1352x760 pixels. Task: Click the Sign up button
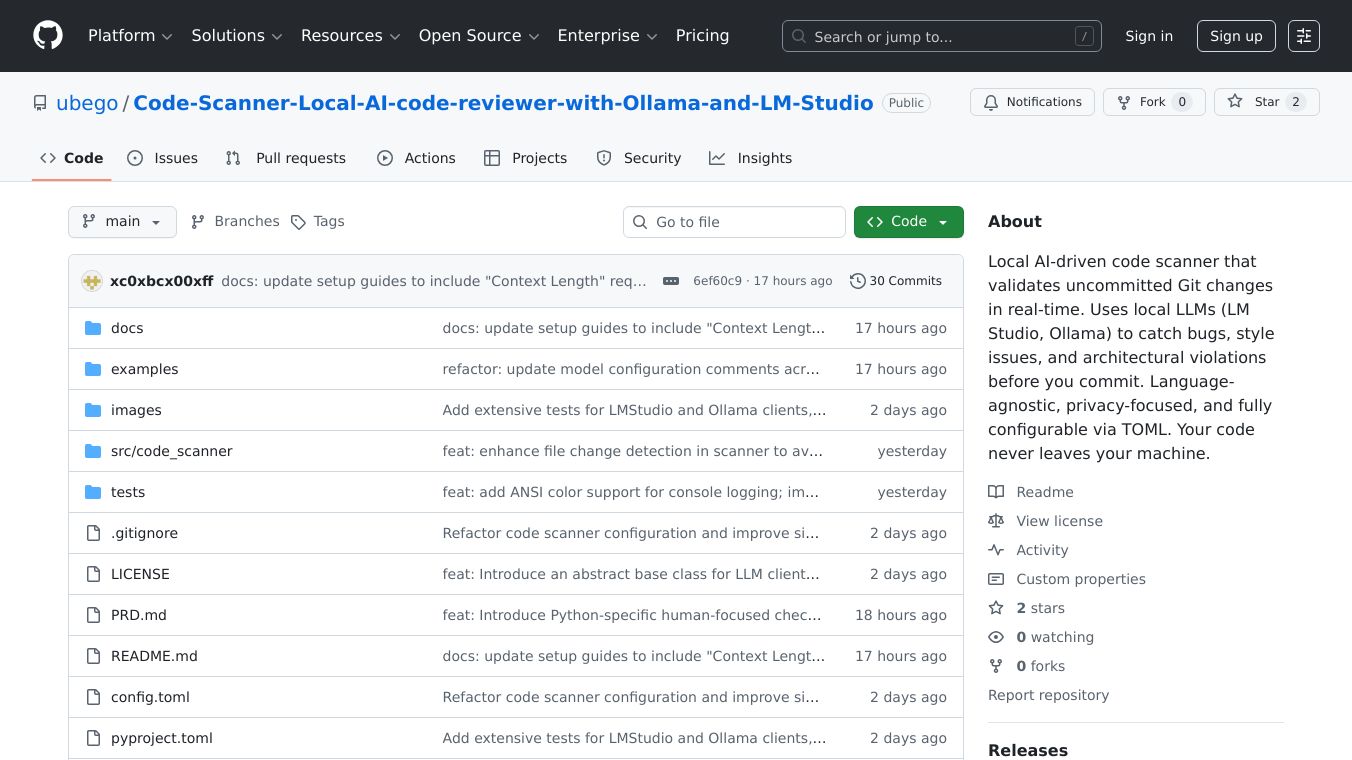1235,36
